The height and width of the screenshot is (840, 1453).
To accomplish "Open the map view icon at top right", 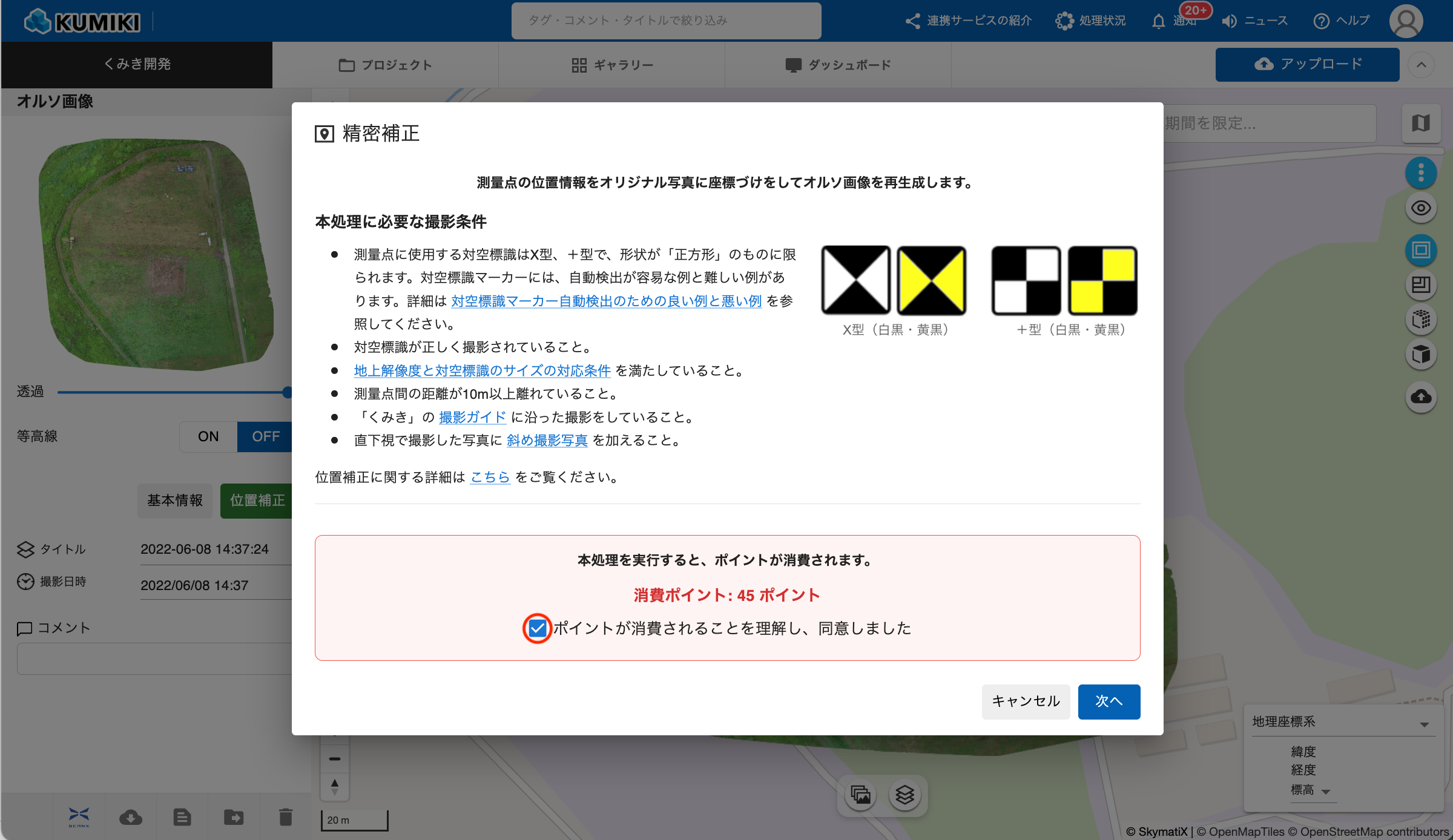I will point(1420,123).
